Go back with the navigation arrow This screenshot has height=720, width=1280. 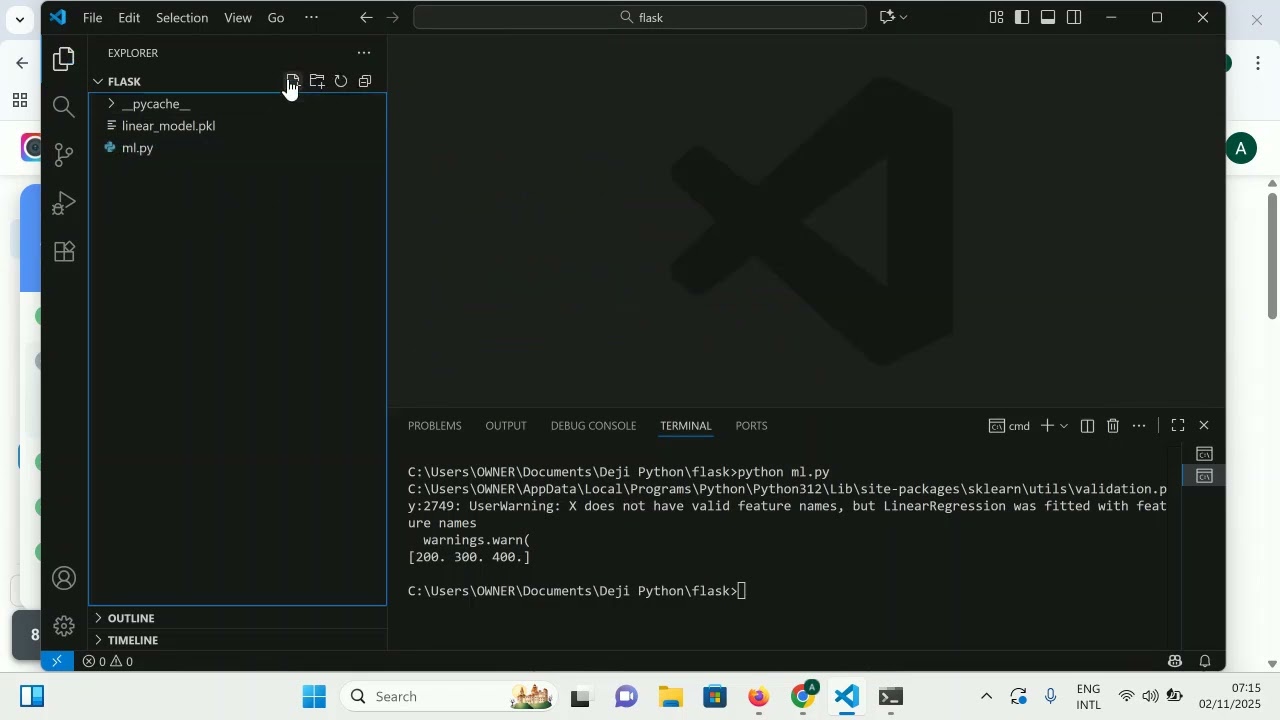tap(366, 17)
